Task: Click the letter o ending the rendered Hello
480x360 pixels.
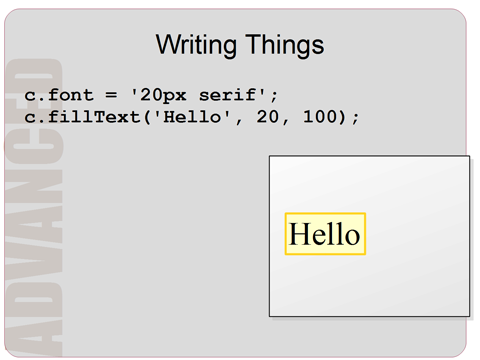Action: coord(352,237)
